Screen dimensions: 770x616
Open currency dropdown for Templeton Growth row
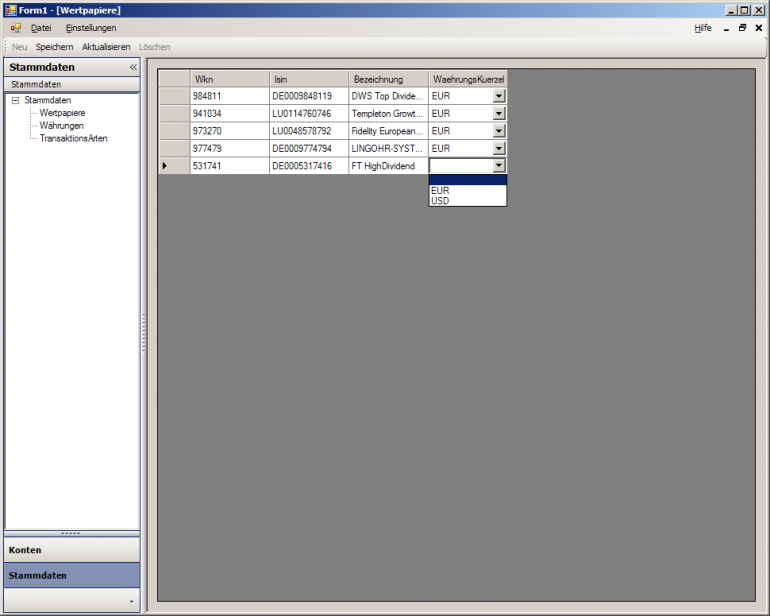(499, 113)
